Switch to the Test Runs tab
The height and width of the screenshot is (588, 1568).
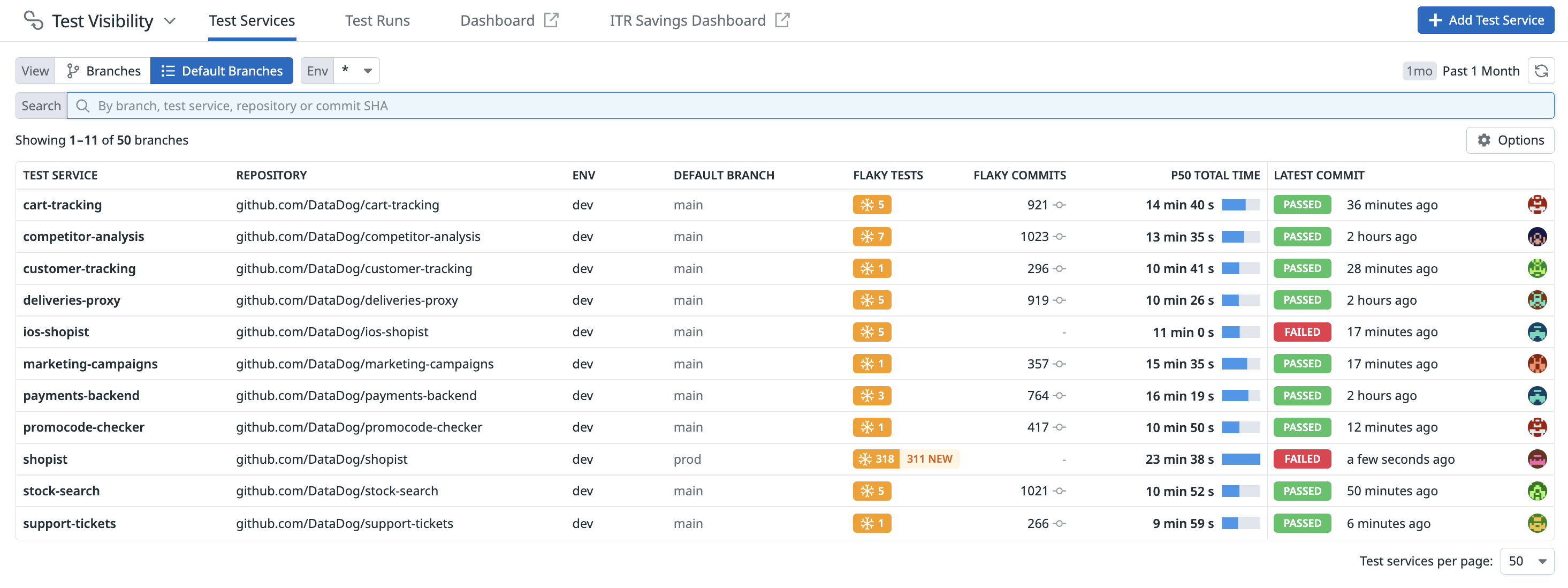377,21
